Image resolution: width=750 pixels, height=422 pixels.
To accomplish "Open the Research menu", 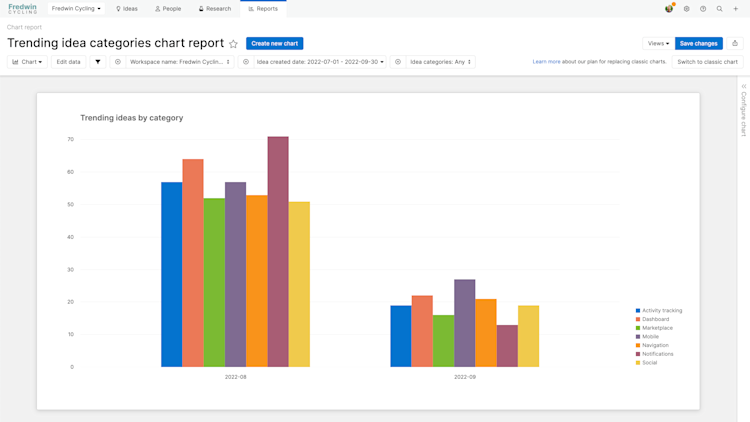I will (215, 9).
